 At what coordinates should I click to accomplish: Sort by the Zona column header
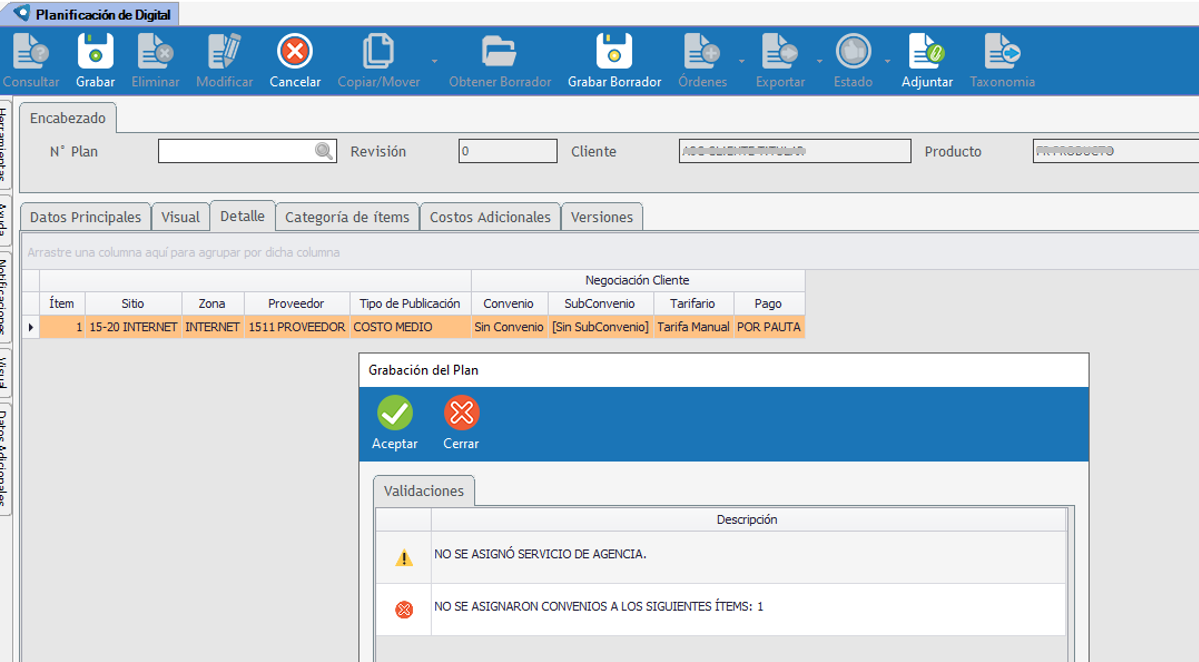(x=213, y=303)
